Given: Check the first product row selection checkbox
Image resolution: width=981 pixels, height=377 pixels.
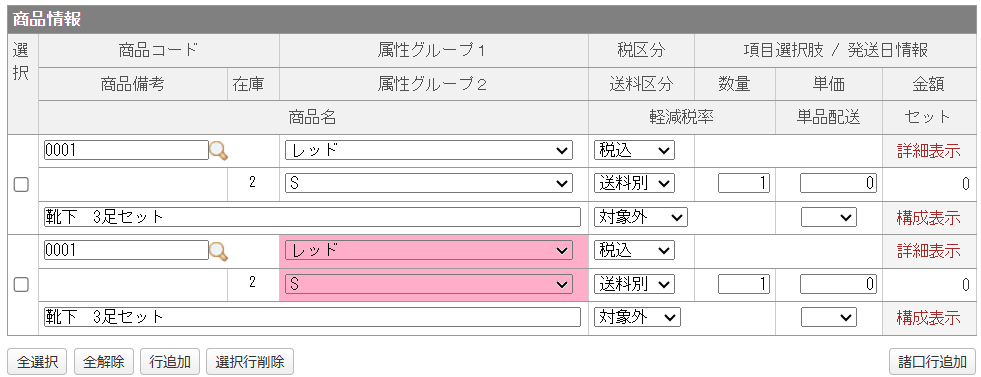Looking at the screenshot, I should tap(21, 184).
